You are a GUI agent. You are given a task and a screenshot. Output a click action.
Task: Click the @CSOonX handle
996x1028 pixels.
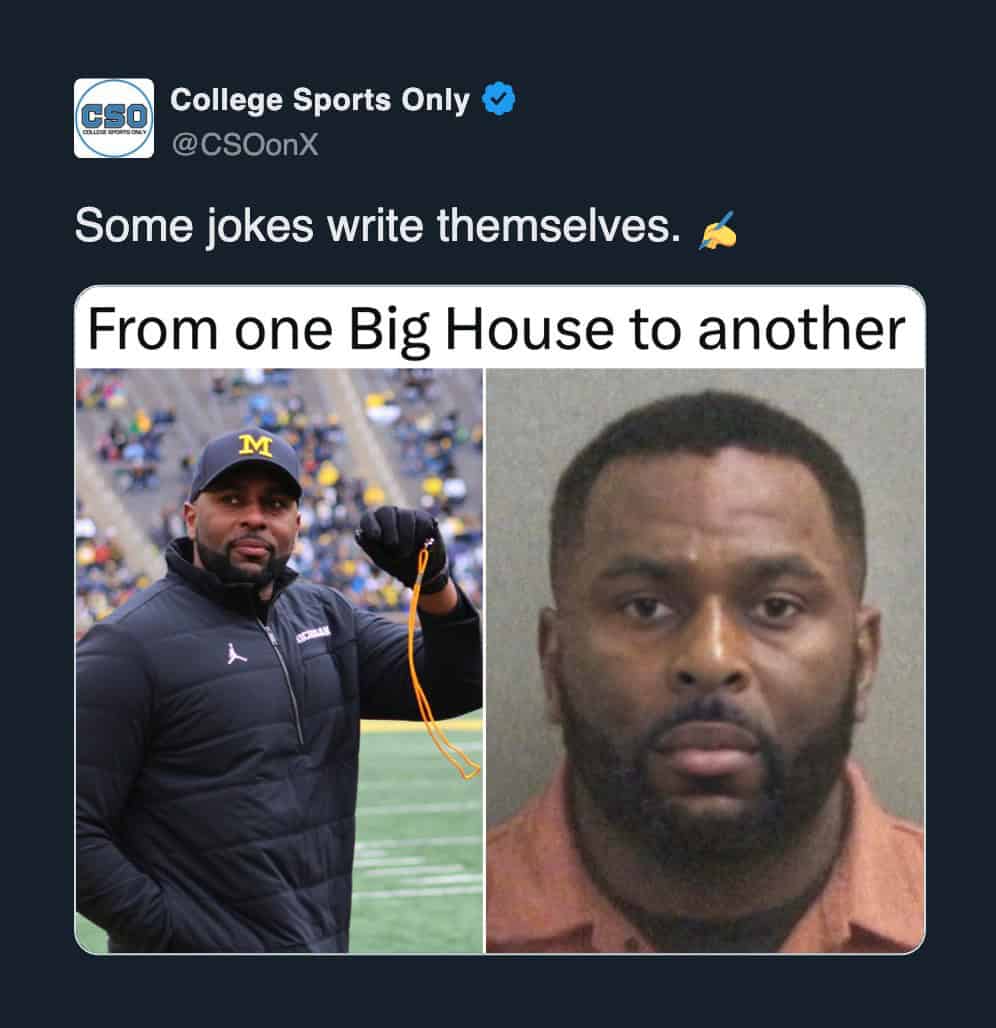(244, 145)
